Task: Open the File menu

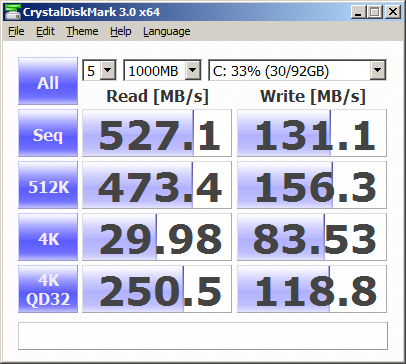Action: click(16, 31)
